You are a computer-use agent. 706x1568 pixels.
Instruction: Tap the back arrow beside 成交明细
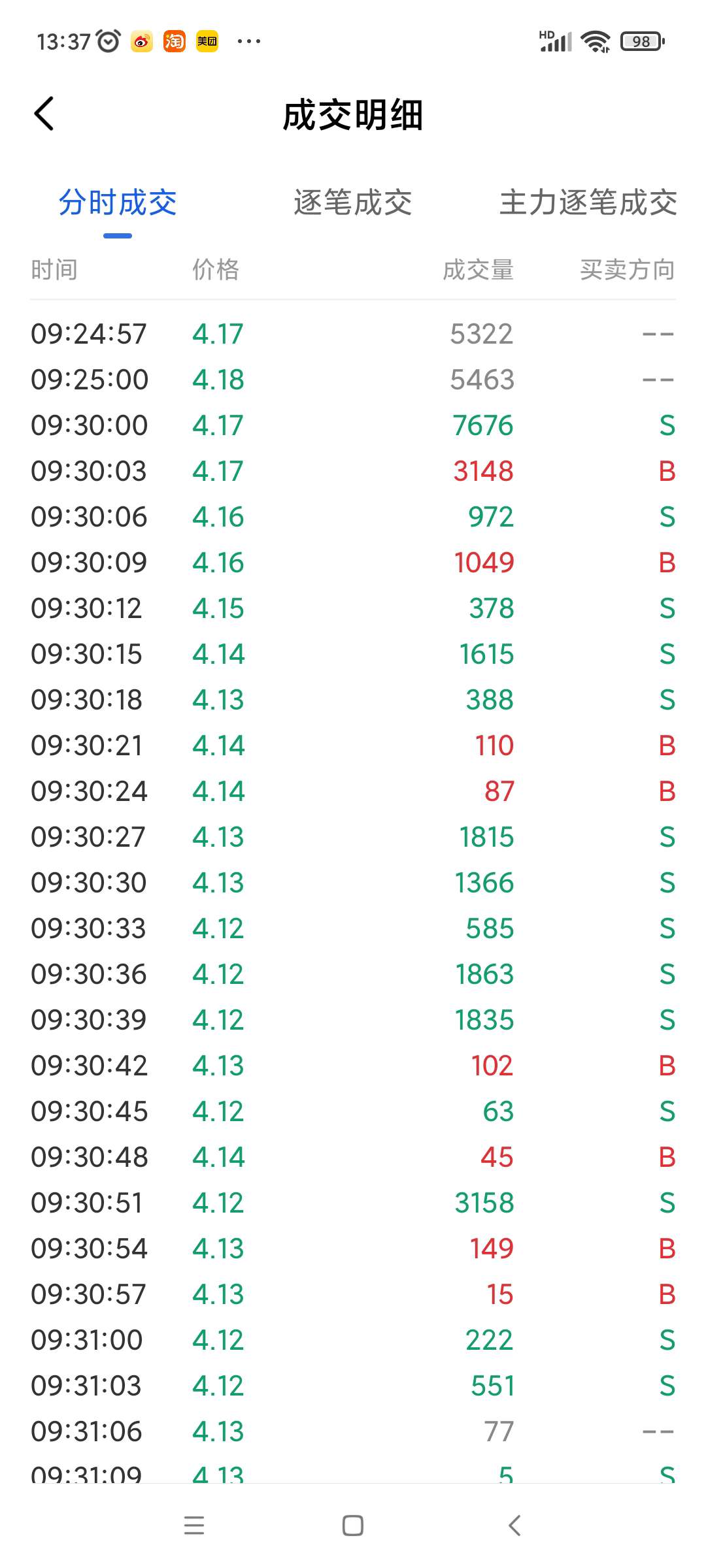44,114
